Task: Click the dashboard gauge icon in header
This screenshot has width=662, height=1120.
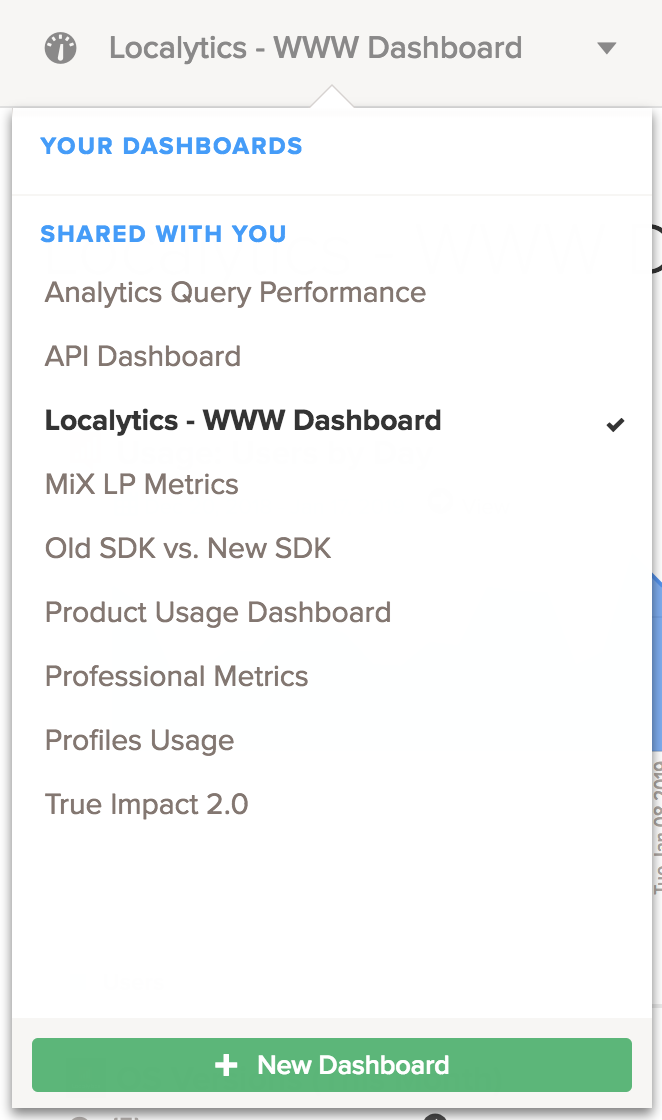Action: (61, 48)
